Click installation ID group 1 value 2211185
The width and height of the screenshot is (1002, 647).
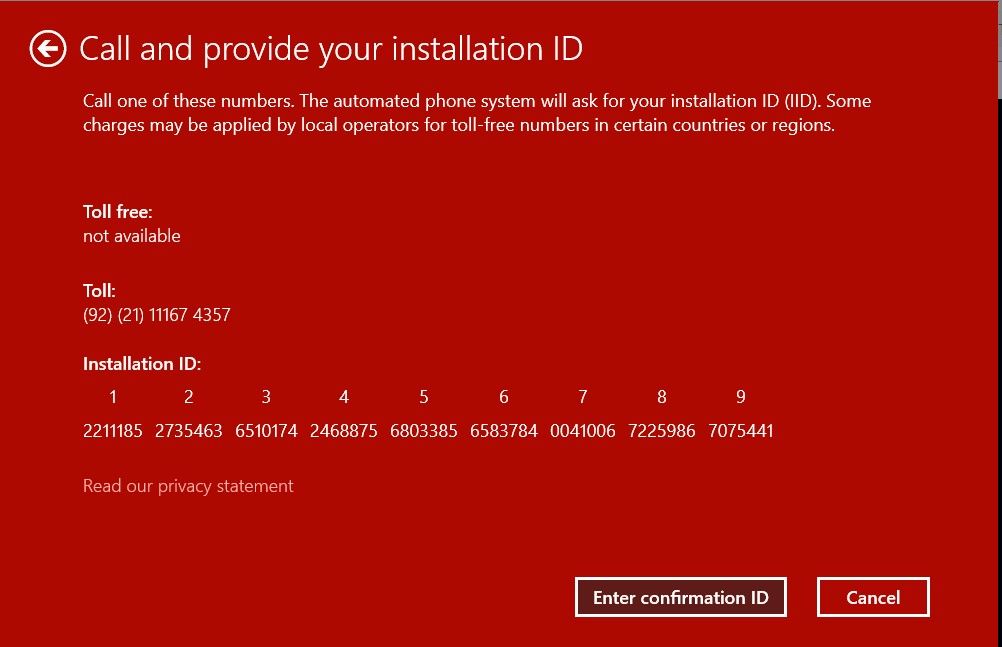[x=112, y=431]
